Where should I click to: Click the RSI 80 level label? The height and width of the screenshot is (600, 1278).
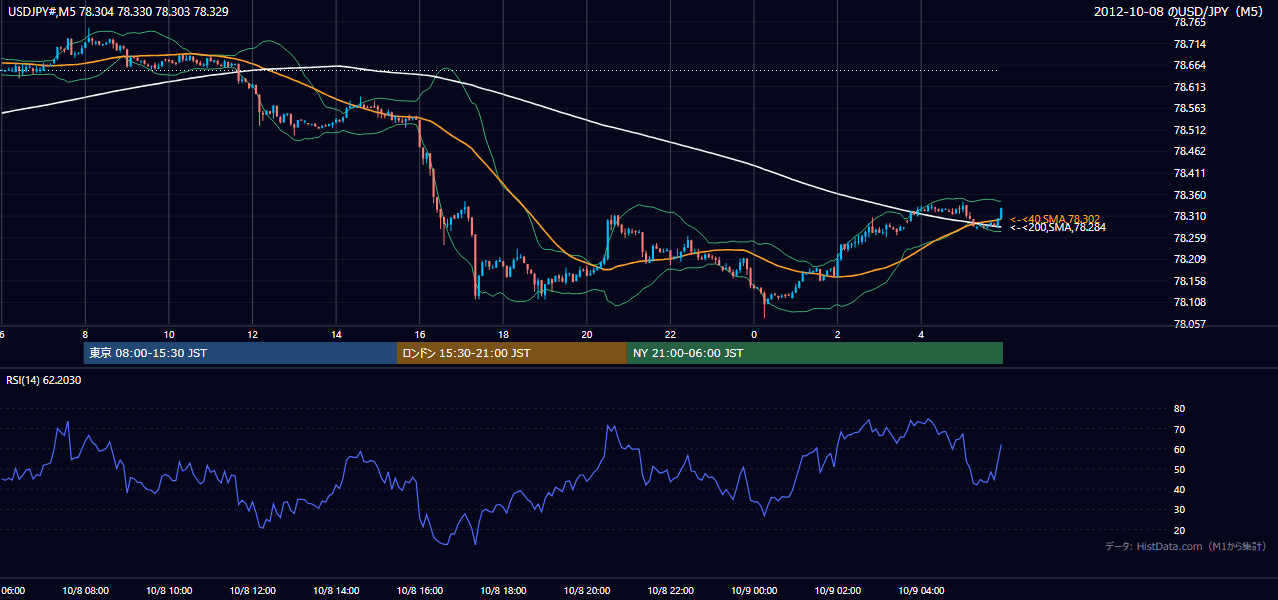[1180, 409]
